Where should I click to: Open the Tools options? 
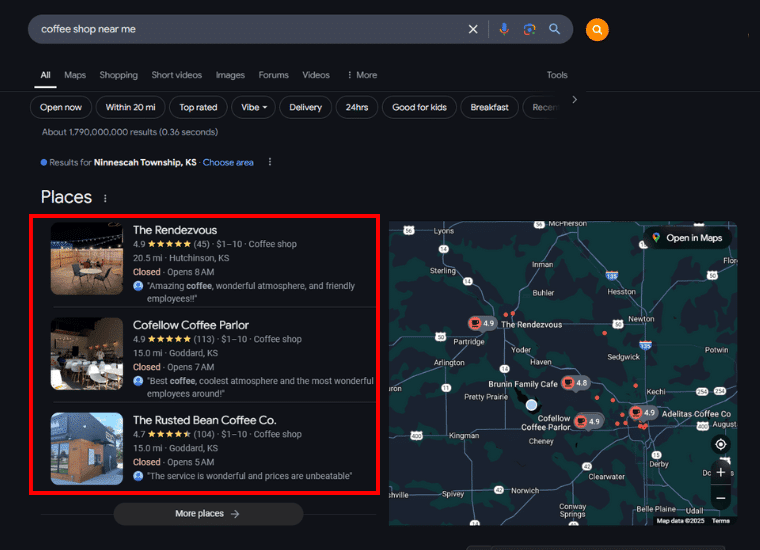(557, 75)
